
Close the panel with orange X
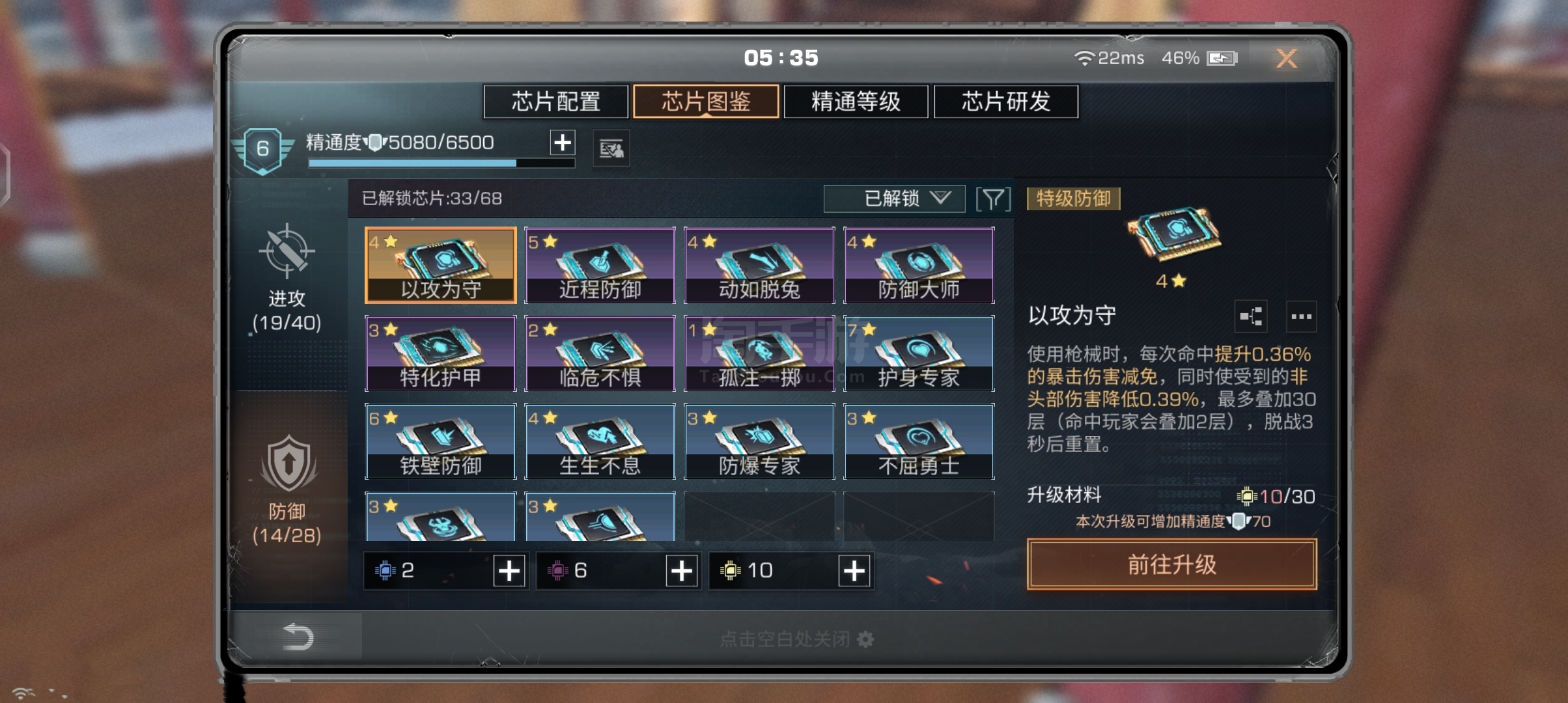pyautogui.click(x=1287, y=59)
